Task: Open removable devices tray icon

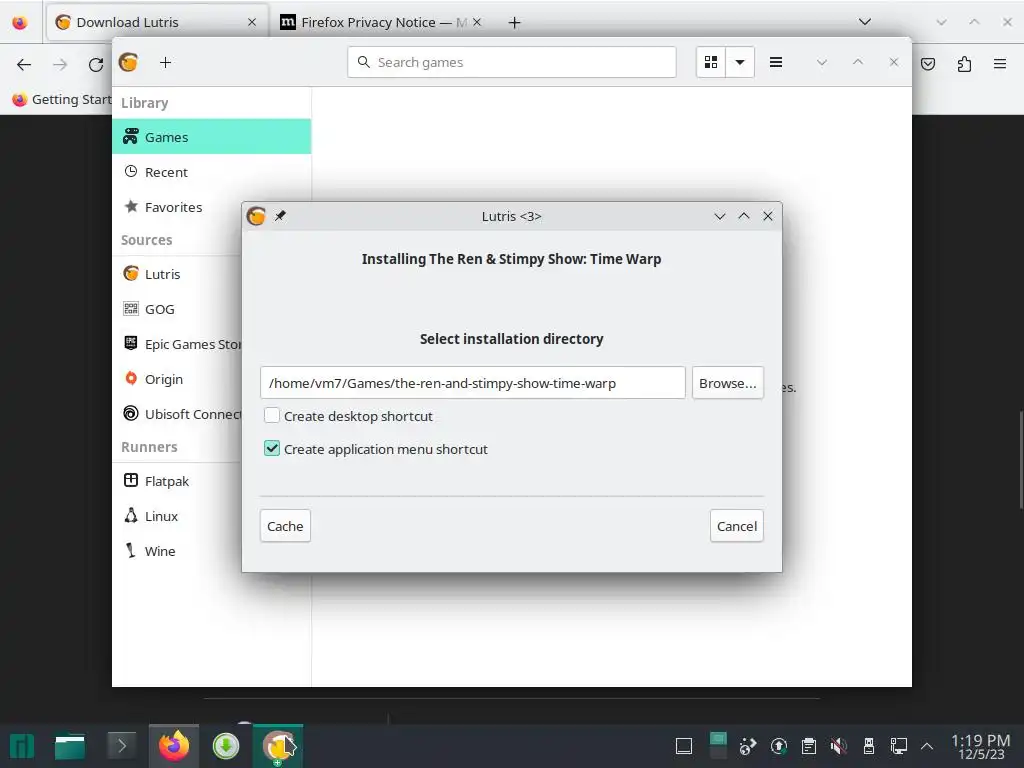Action: [869, 746]
